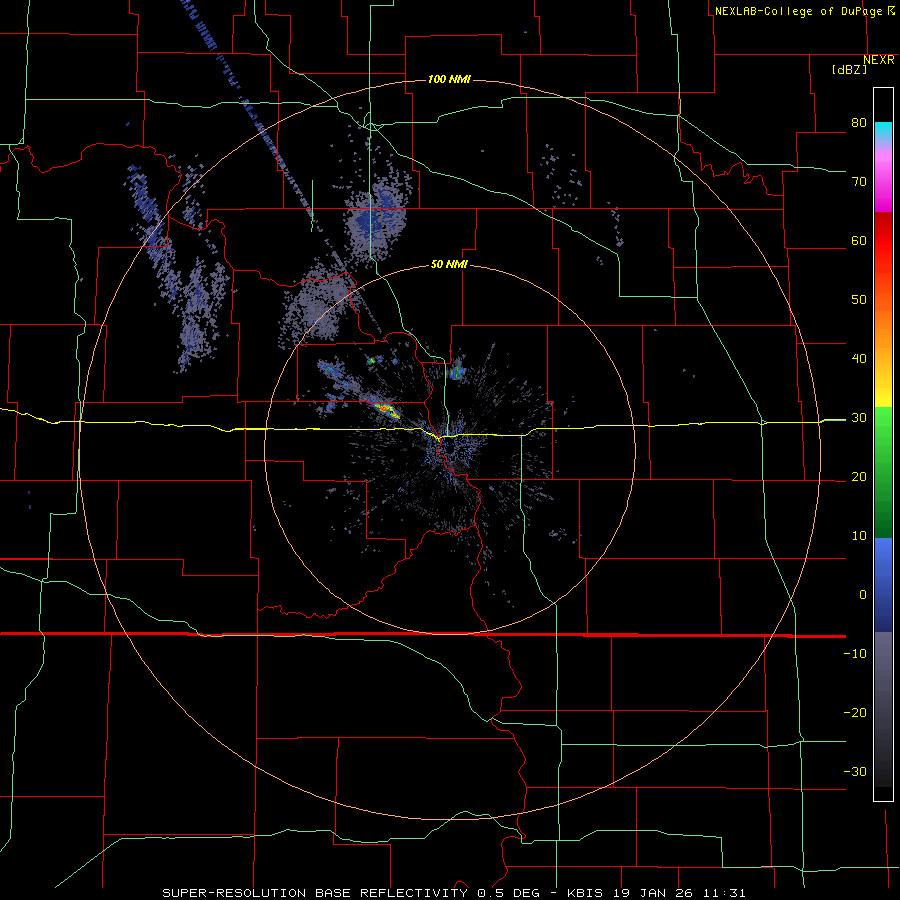Click the strongest yellow-red echo northwest of radar
The image size is (900, 900).
tap(387, 410)
